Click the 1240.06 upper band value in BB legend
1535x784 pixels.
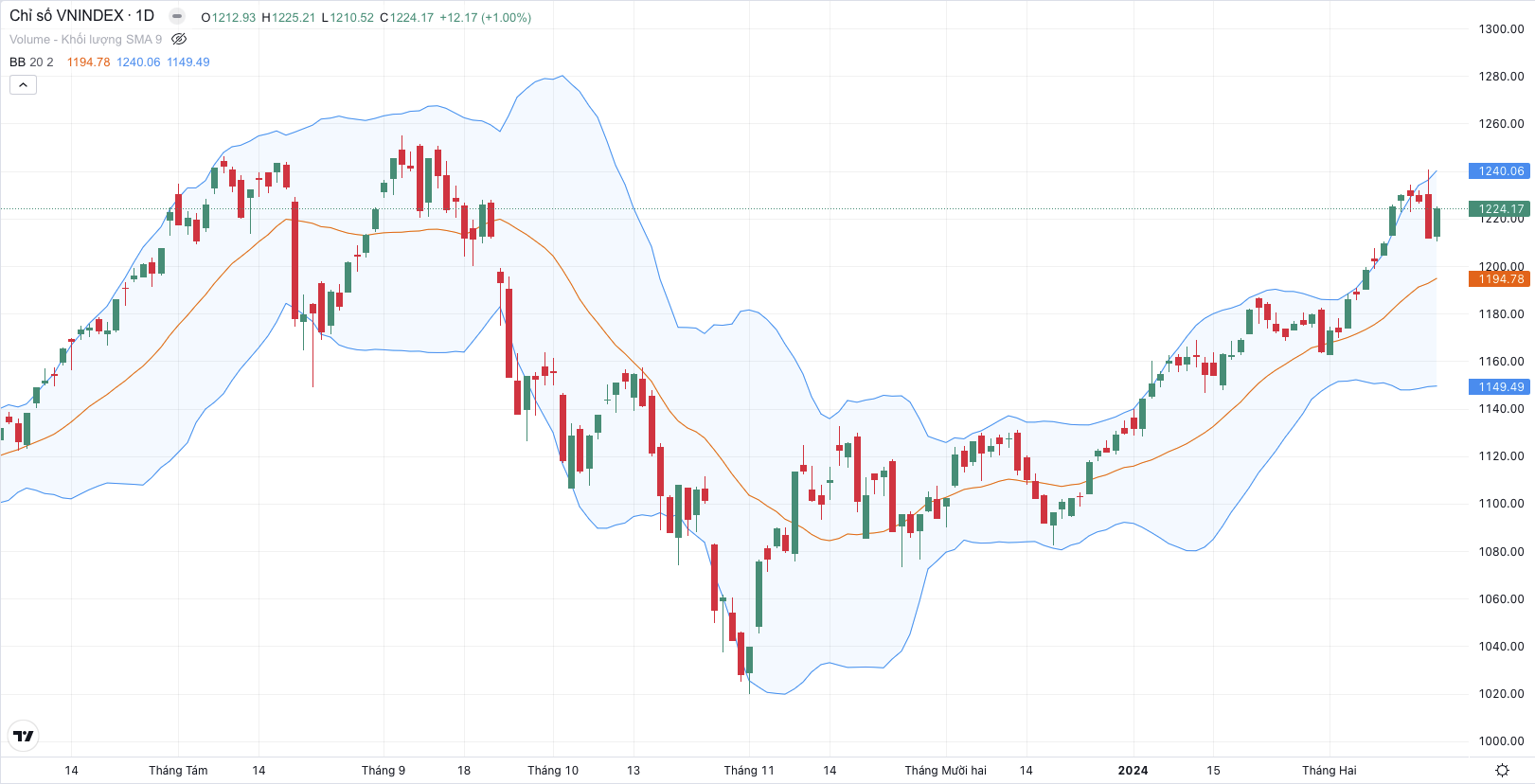pyautogui.click(x=138, y=62)
